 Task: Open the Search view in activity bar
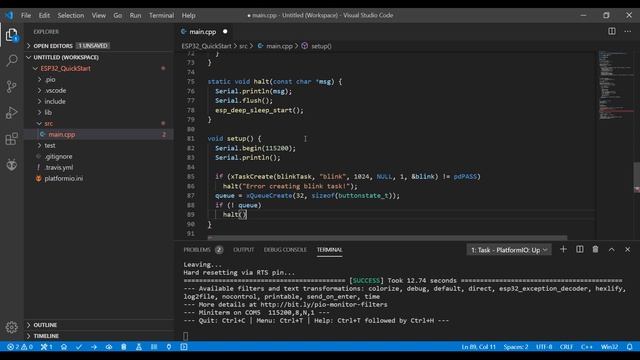tap(11, 60)
